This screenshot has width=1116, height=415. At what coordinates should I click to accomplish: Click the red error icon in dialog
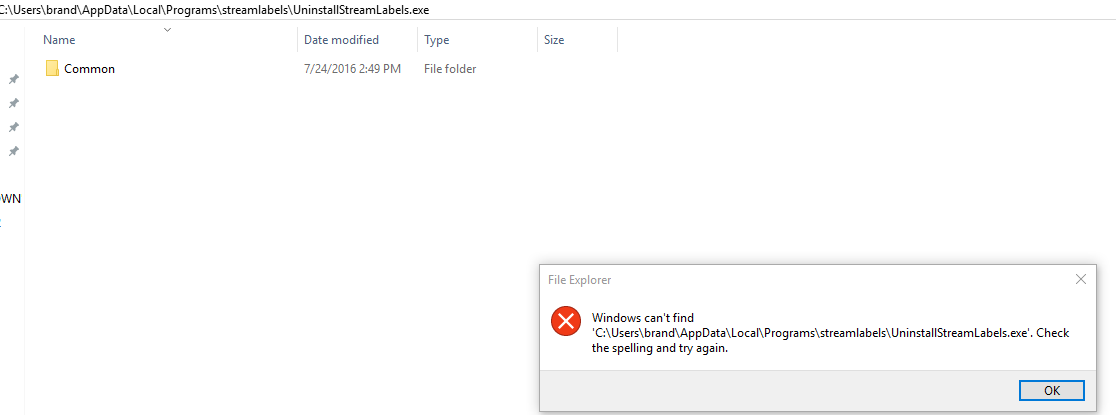(x=566, y=321)
